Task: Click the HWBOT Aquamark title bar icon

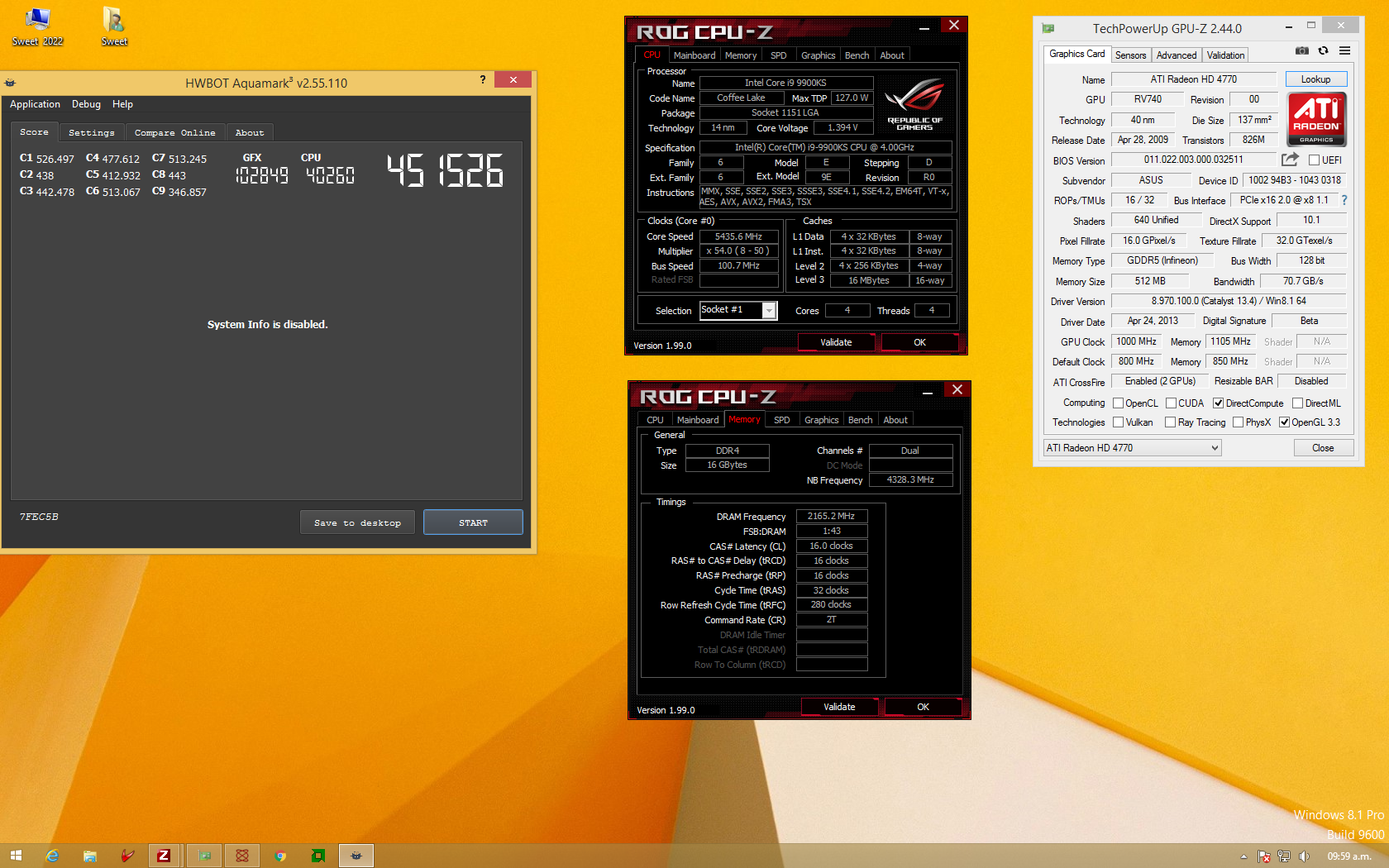Action: pyautogui.click(x=10, y=83)
